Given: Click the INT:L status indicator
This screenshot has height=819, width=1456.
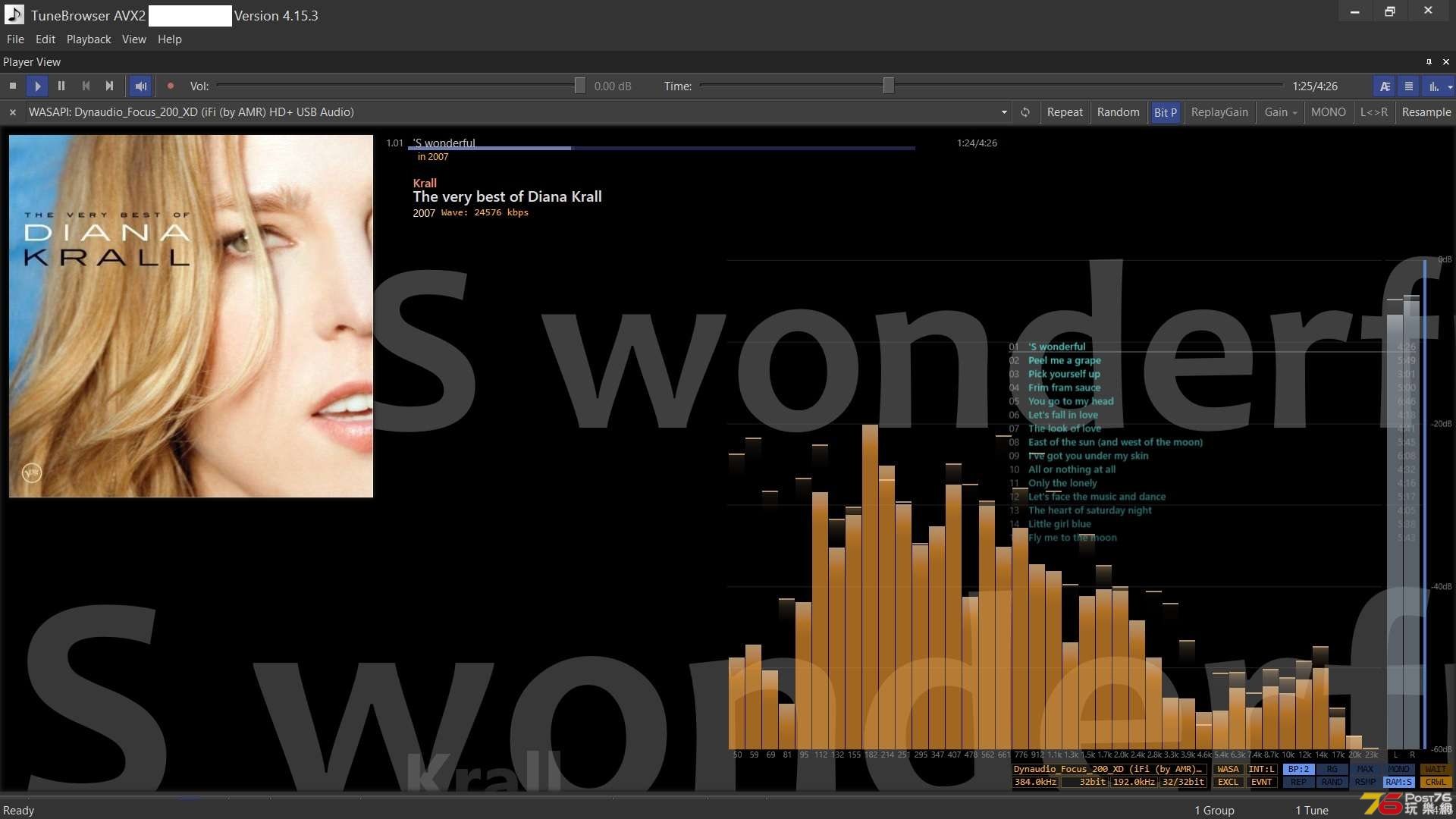Looking at the screenshot, I should click(x=1261, y=769).
